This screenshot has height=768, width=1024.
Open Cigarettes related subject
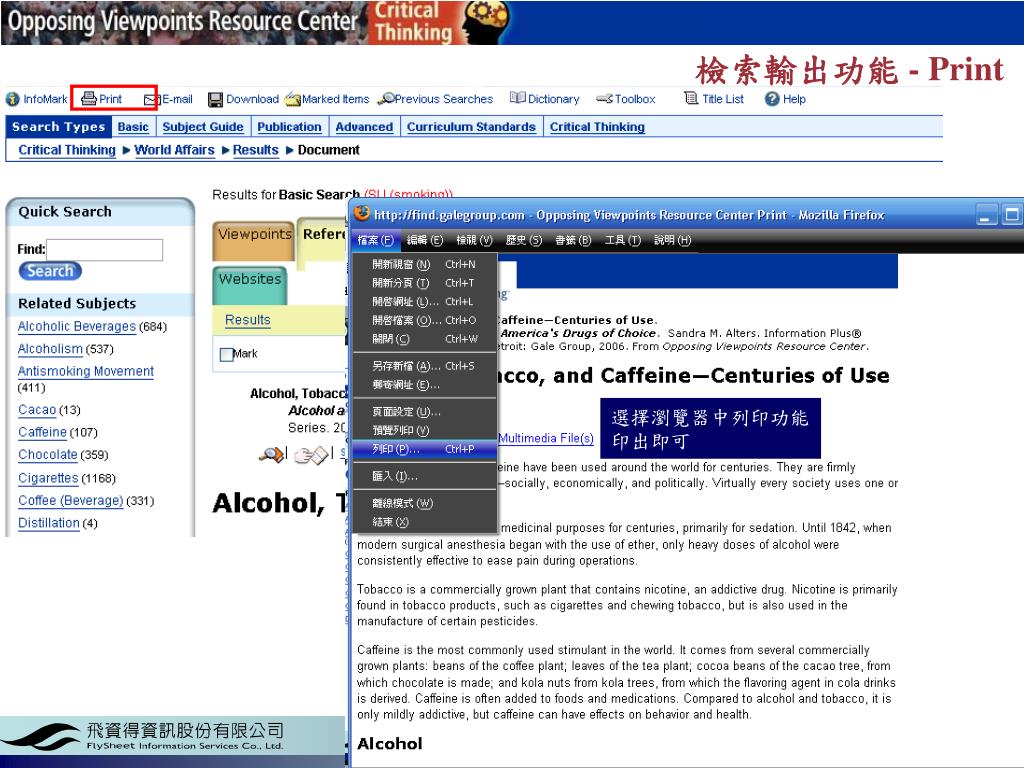[x=48, y=477]
